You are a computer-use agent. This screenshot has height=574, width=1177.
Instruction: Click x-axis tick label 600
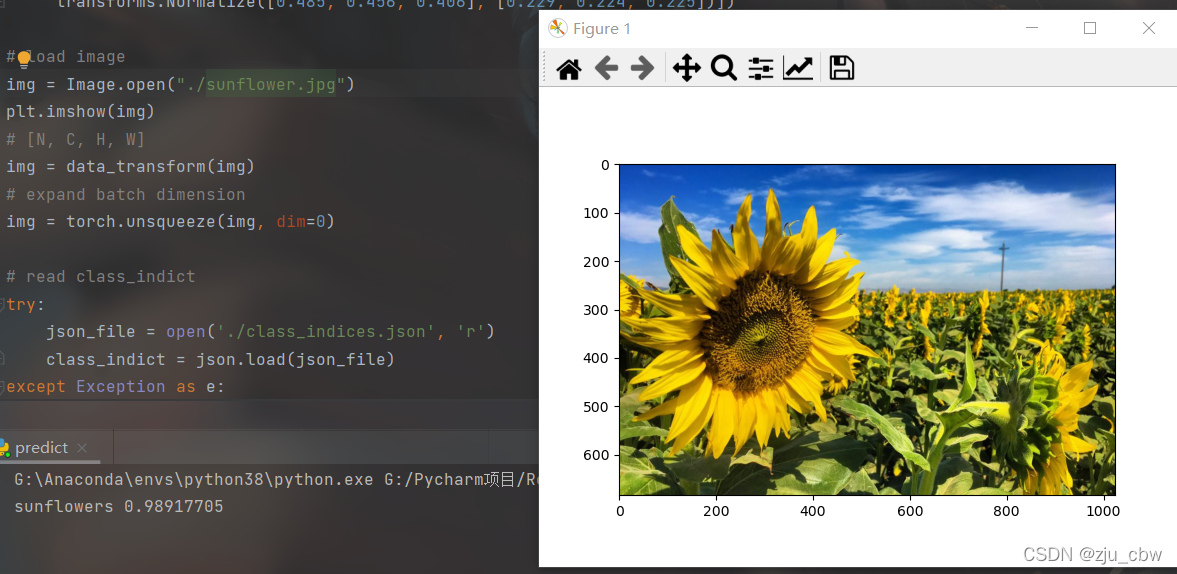point(910,511)
